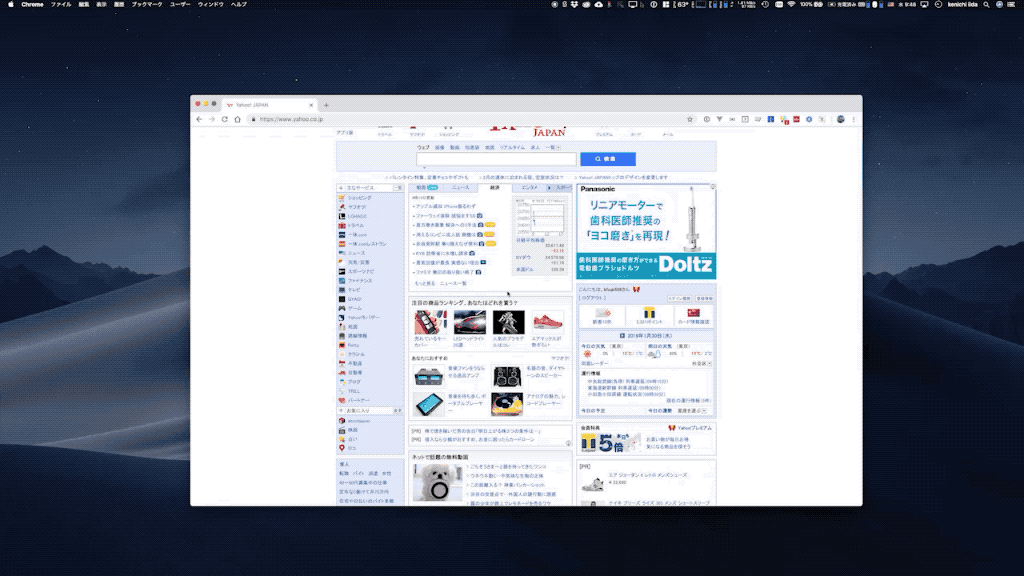Open the Yahoo!プレミアム link

pos(694,428)
